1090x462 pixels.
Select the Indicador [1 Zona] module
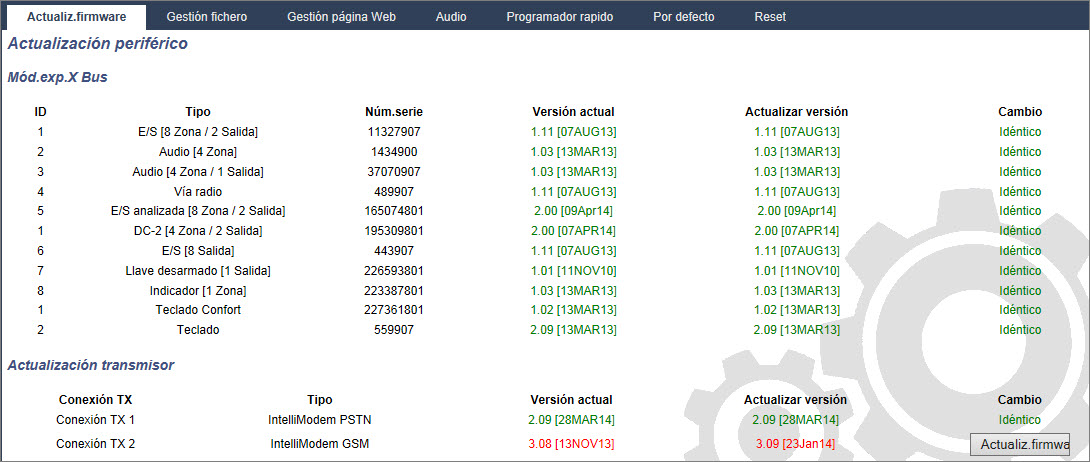pos(198,290)
